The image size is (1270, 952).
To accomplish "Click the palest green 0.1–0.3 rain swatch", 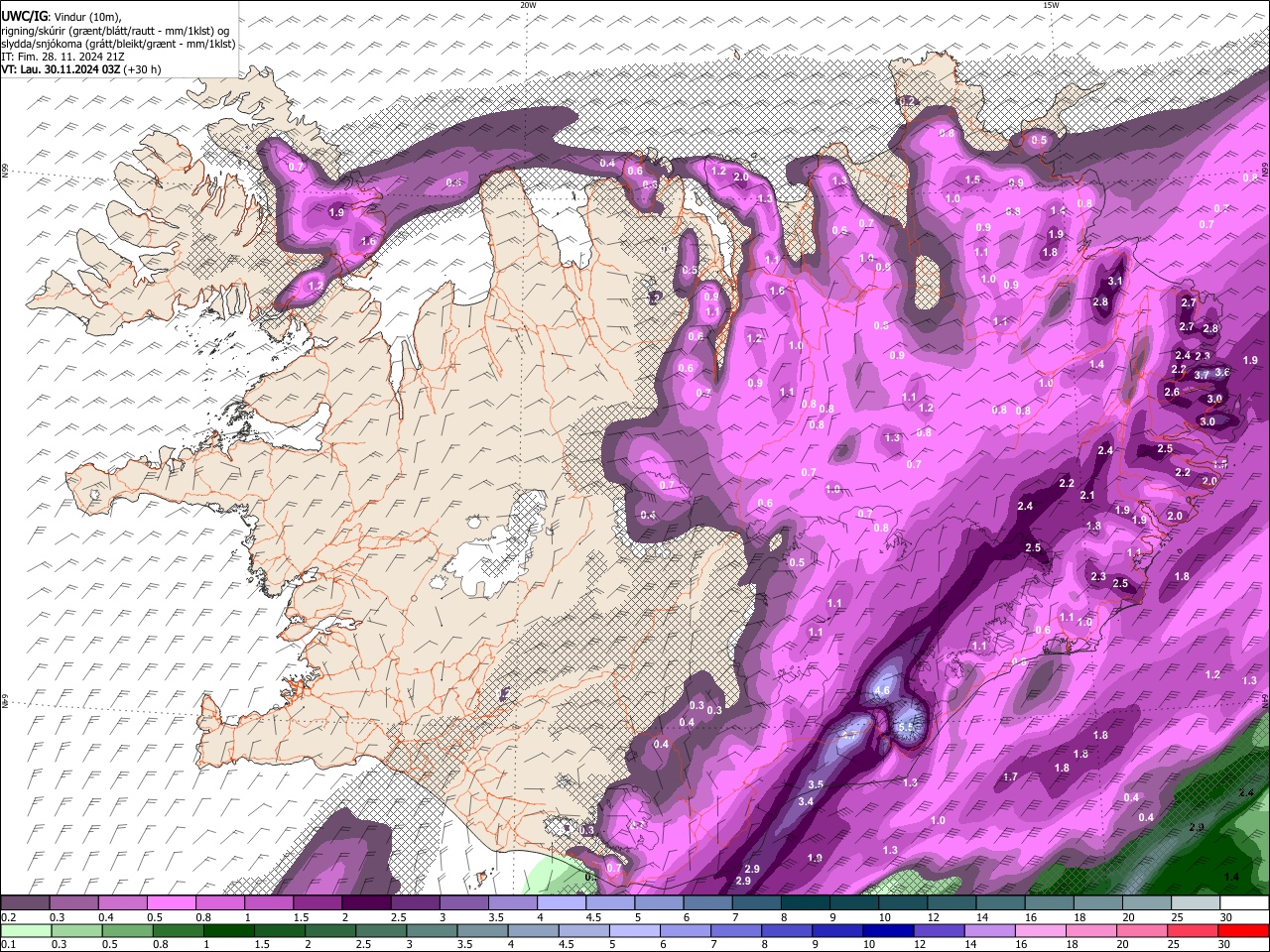I will (26, 931).
